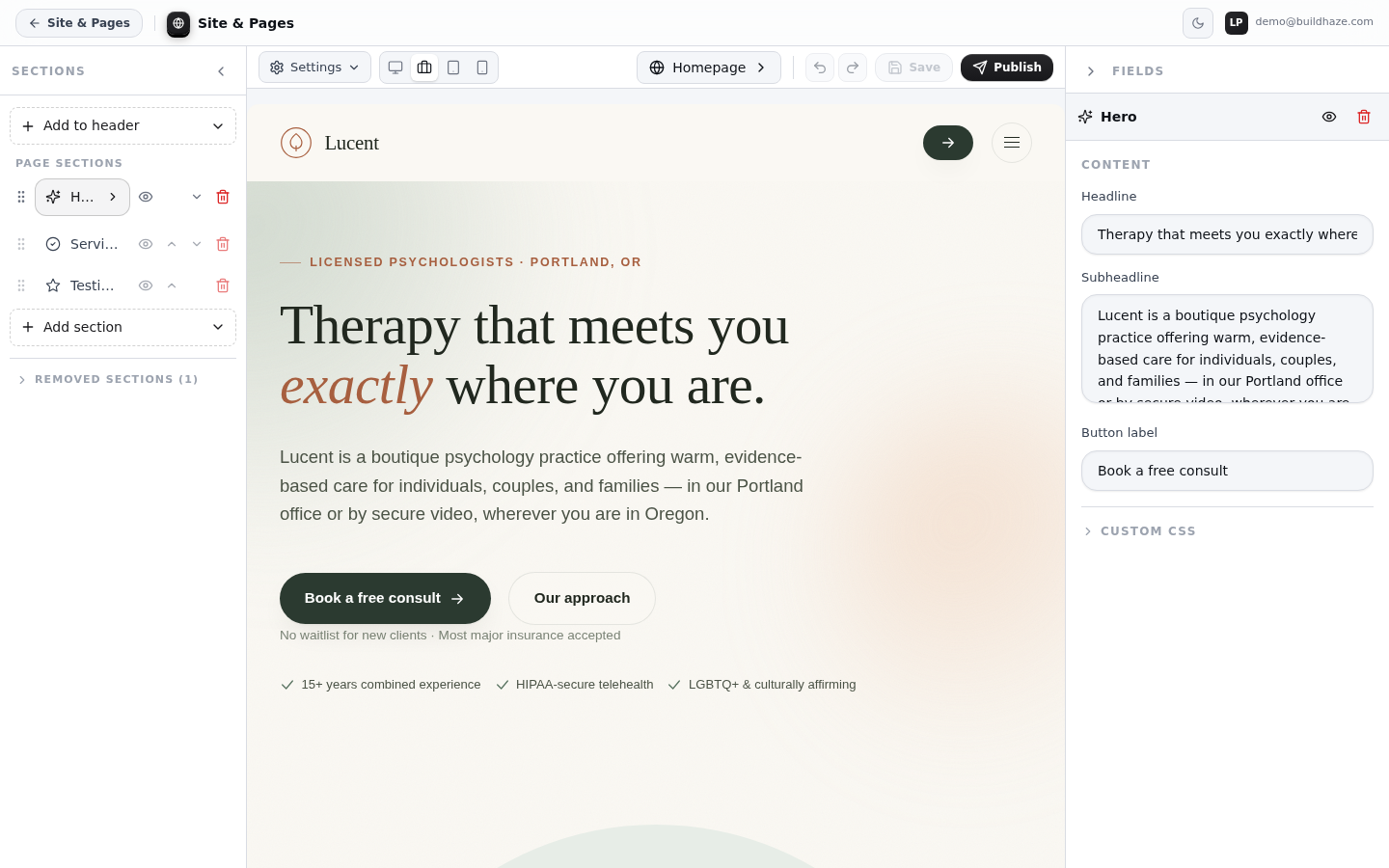Select the Services section item
The width and height of the screenshot is (1389, 868).
coord(82,244)
